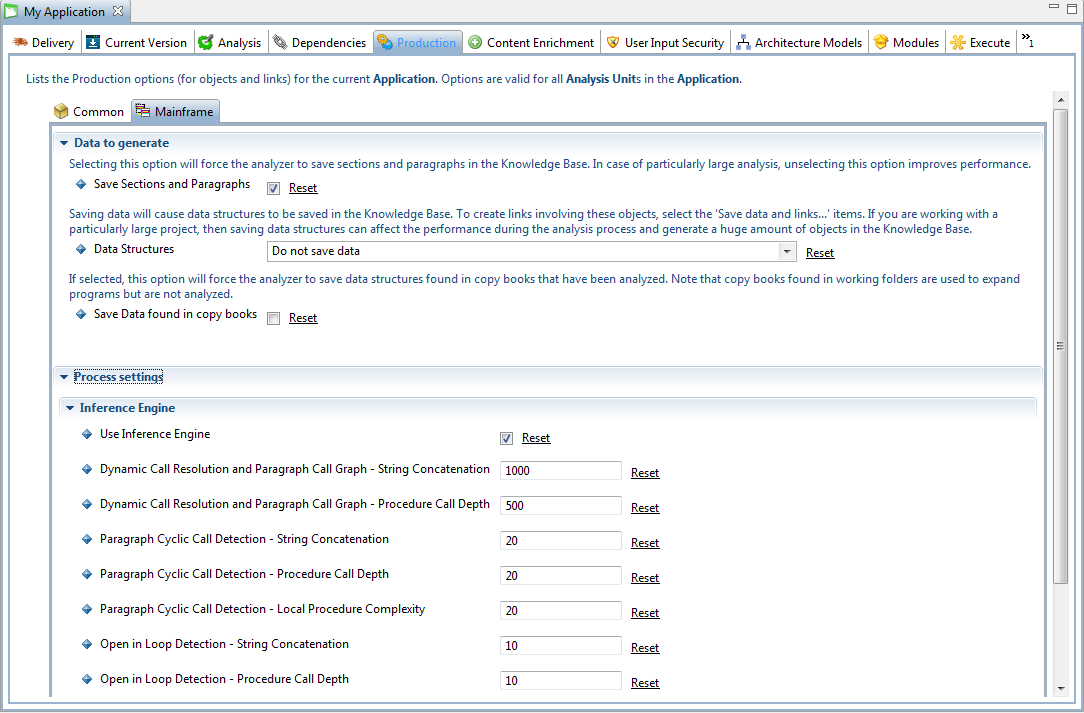Open the Data Structures dropdown
The image size is (1084, 713).
(787, 252)
